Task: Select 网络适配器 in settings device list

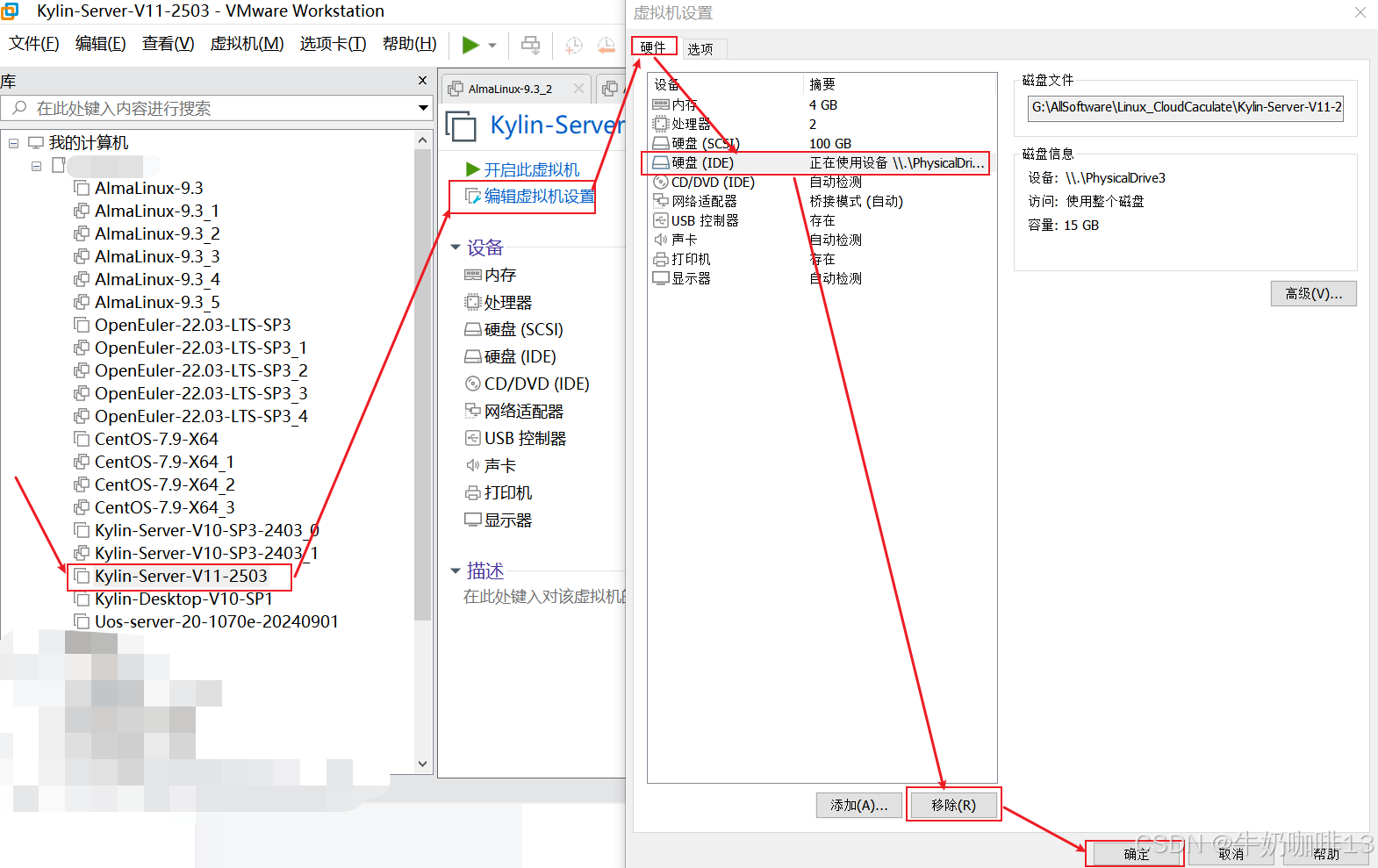Action: click(x=822, y=201)
